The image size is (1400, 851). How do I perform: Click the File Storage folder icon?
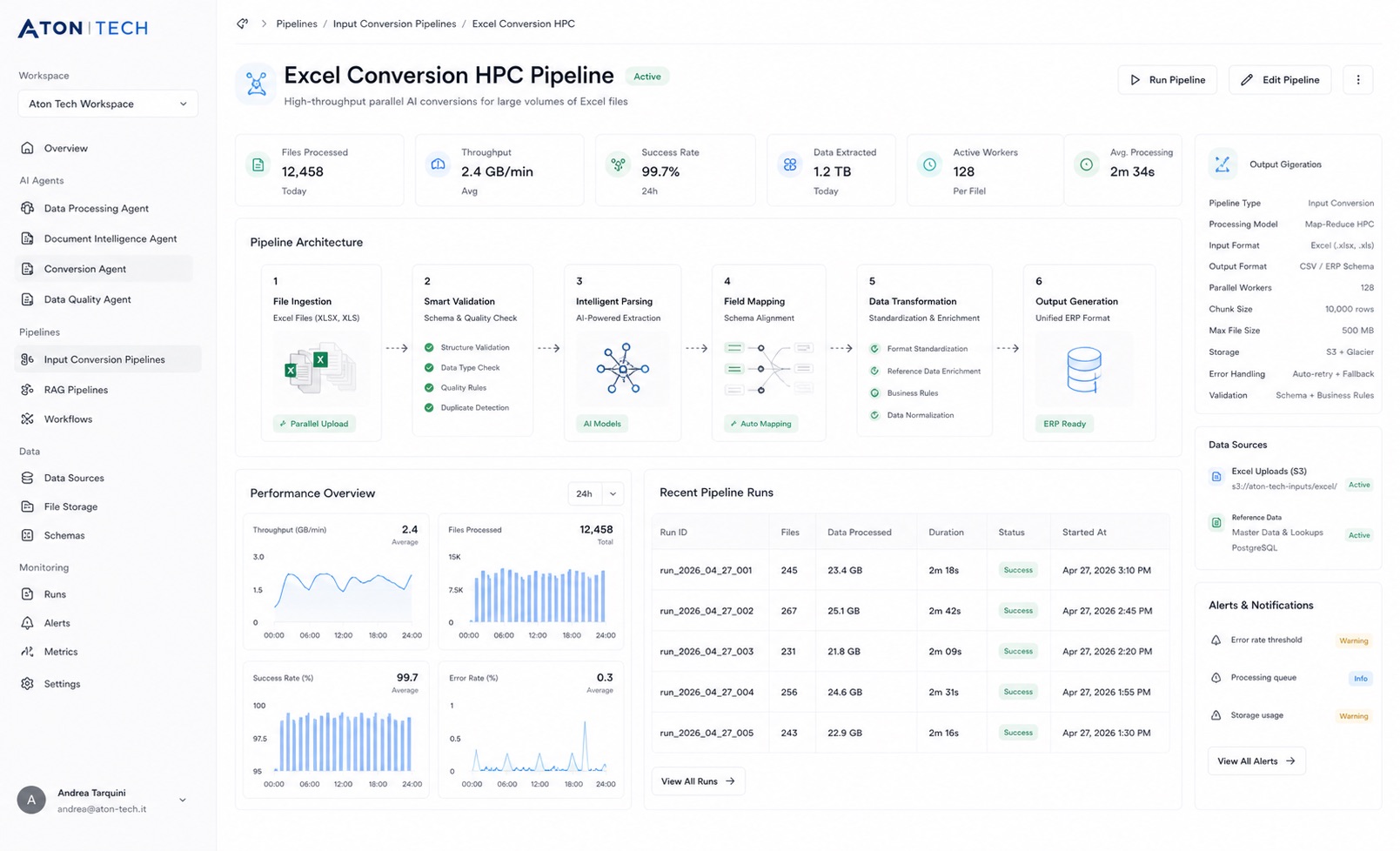pyautogui.click(x=27, y=506)
